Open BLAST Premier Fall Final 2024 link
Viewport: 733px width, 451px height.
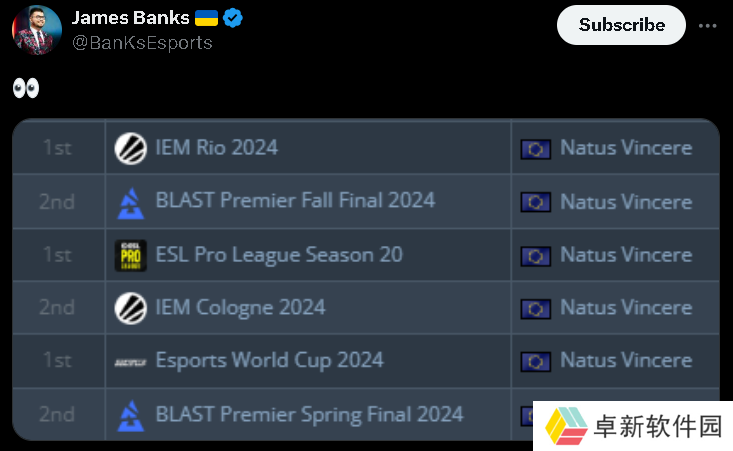pos(295,200)
